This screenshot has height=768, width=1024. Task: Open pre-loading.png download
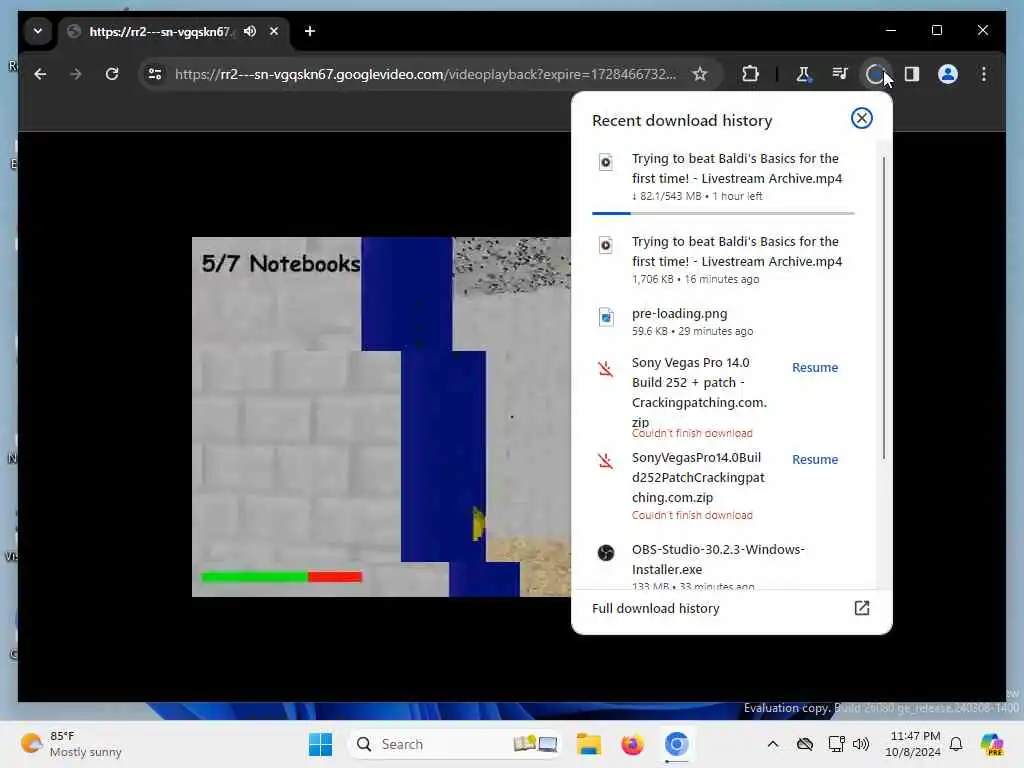(x=723, y=321)
